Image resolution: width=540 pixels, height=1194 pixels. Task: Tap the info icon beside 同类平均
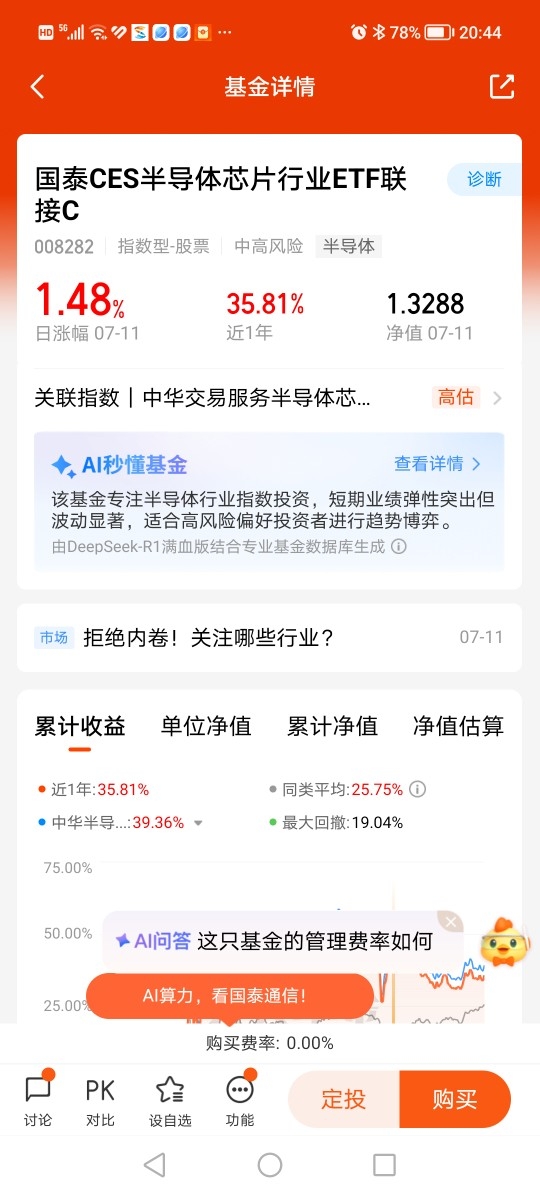(417, 790)
